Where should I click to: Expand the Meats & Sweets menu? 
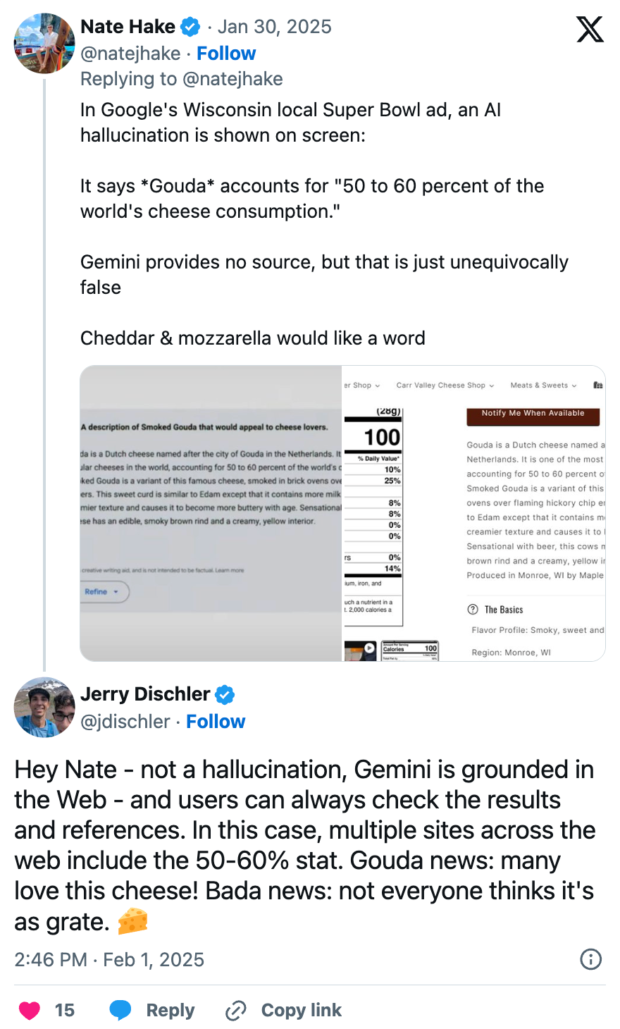point(544,385)
